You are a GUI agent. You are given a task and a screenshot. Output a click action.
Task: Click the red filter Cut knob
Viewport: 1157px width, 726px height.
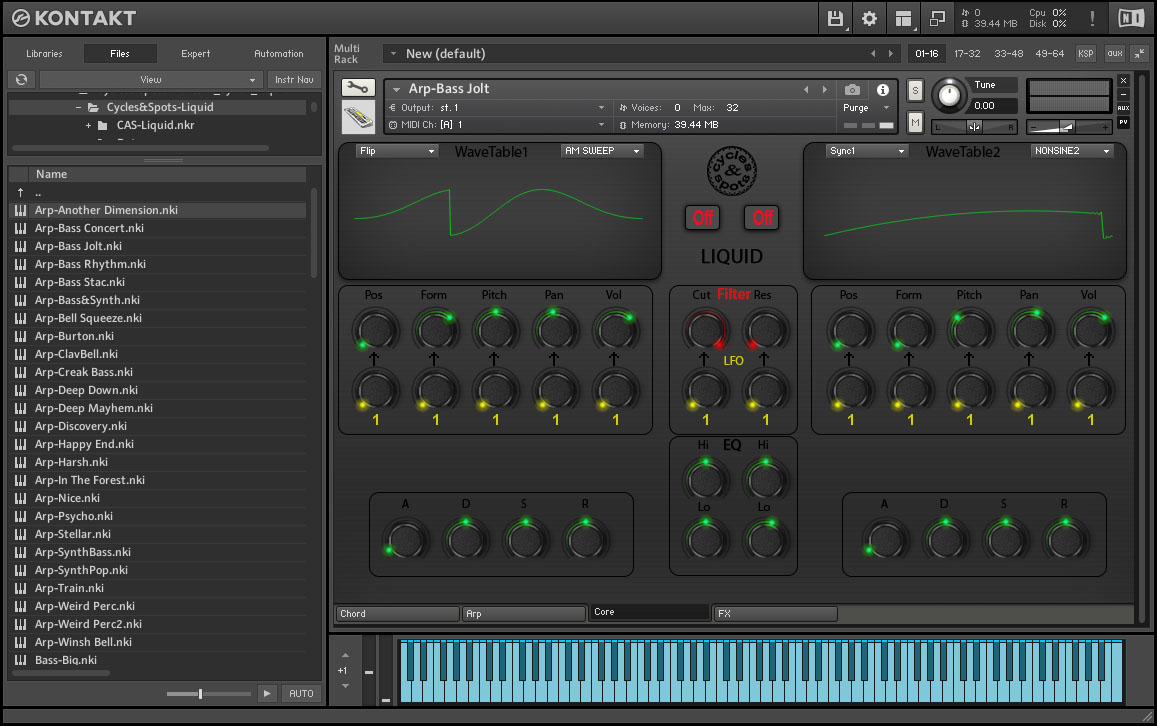click(705, 329)
